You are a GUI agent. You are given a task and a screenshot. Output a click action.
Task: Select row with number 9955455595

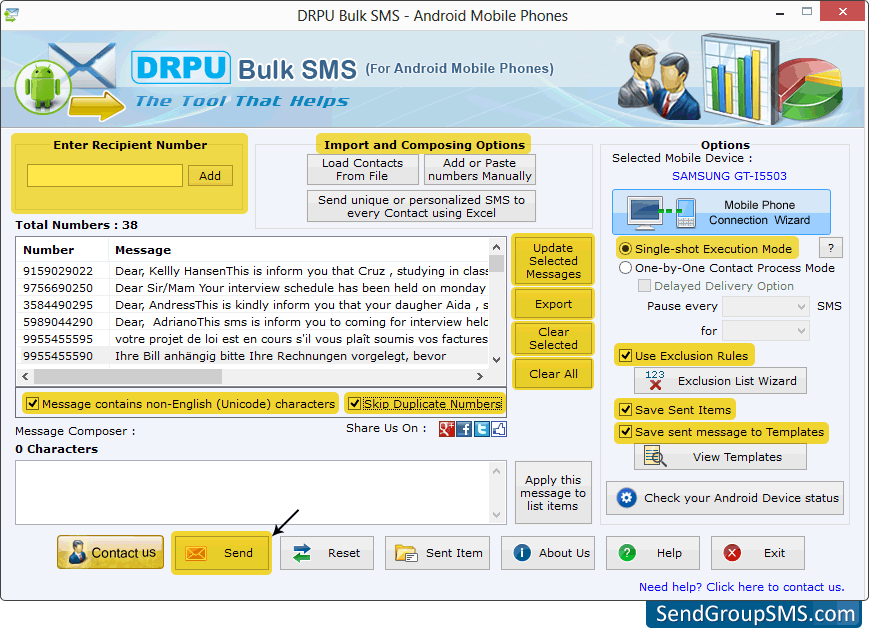pos(253,339)
